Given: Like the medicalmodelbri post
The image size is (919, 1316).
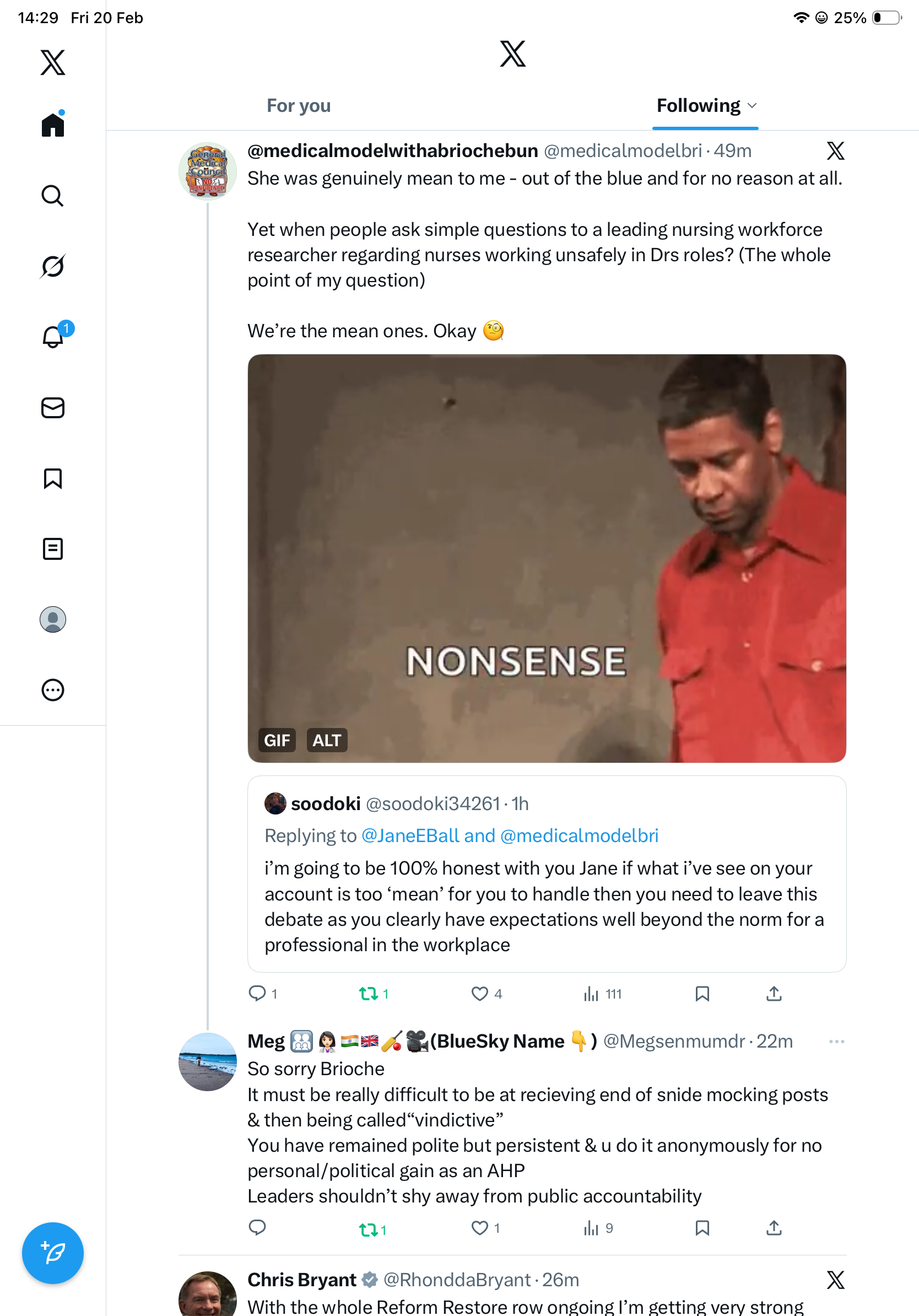Looking at the screenshot, I should click(x=479, y=994).
